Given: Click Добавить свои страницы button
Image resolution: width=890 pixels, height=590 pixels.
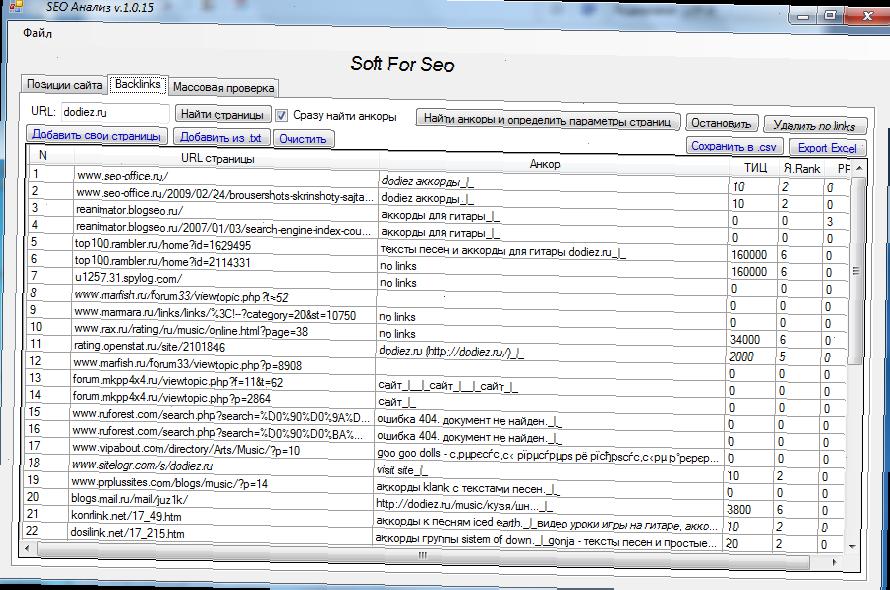Looking at the screenshot, I should [96, 135].
